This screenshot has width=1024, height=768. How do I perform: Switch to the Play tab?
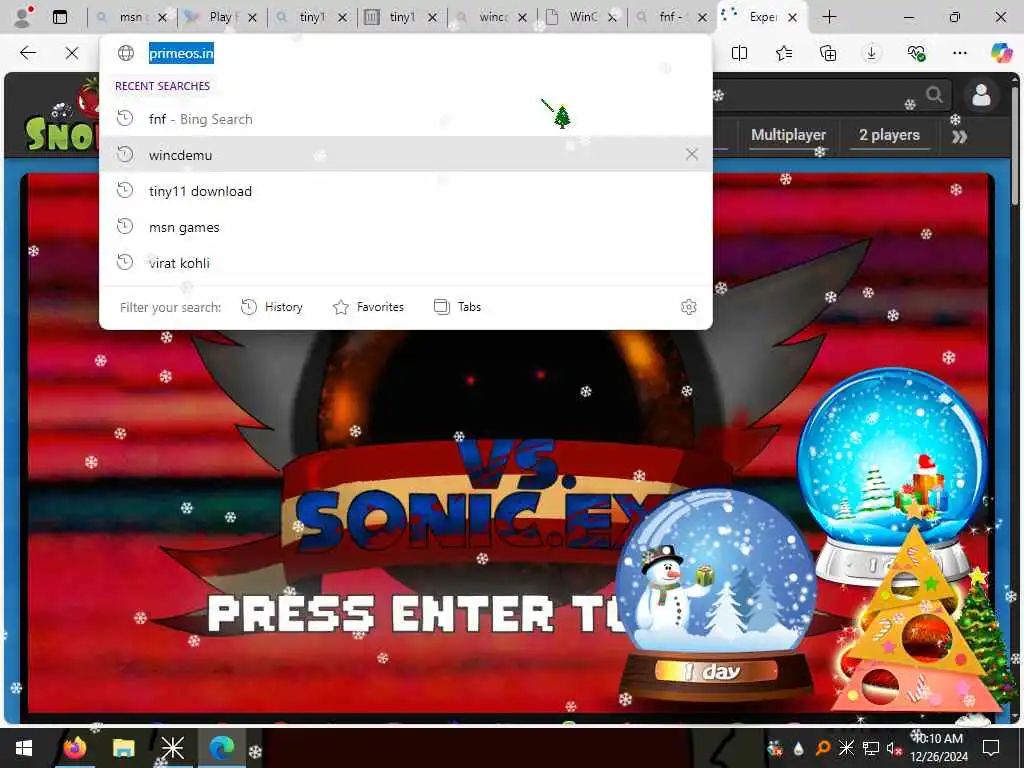click(x=219, y=17)
